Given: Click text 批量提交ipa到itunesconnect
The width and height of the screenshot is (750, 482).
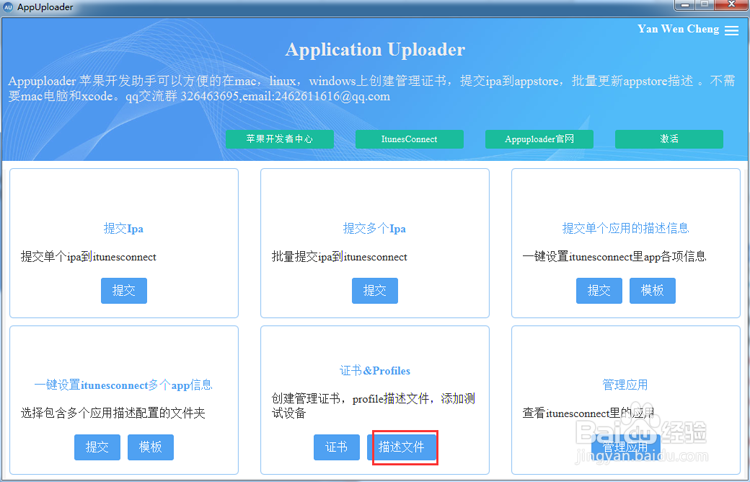Looking at the screenshot, I should (x=340, y=257).
